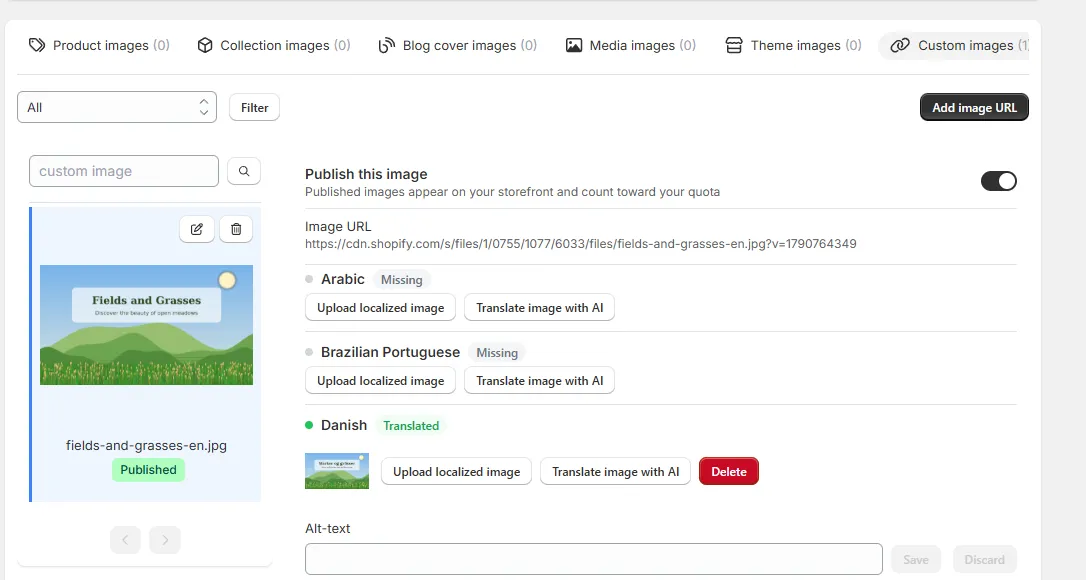Click the Publish this image heading

(366, 175)
